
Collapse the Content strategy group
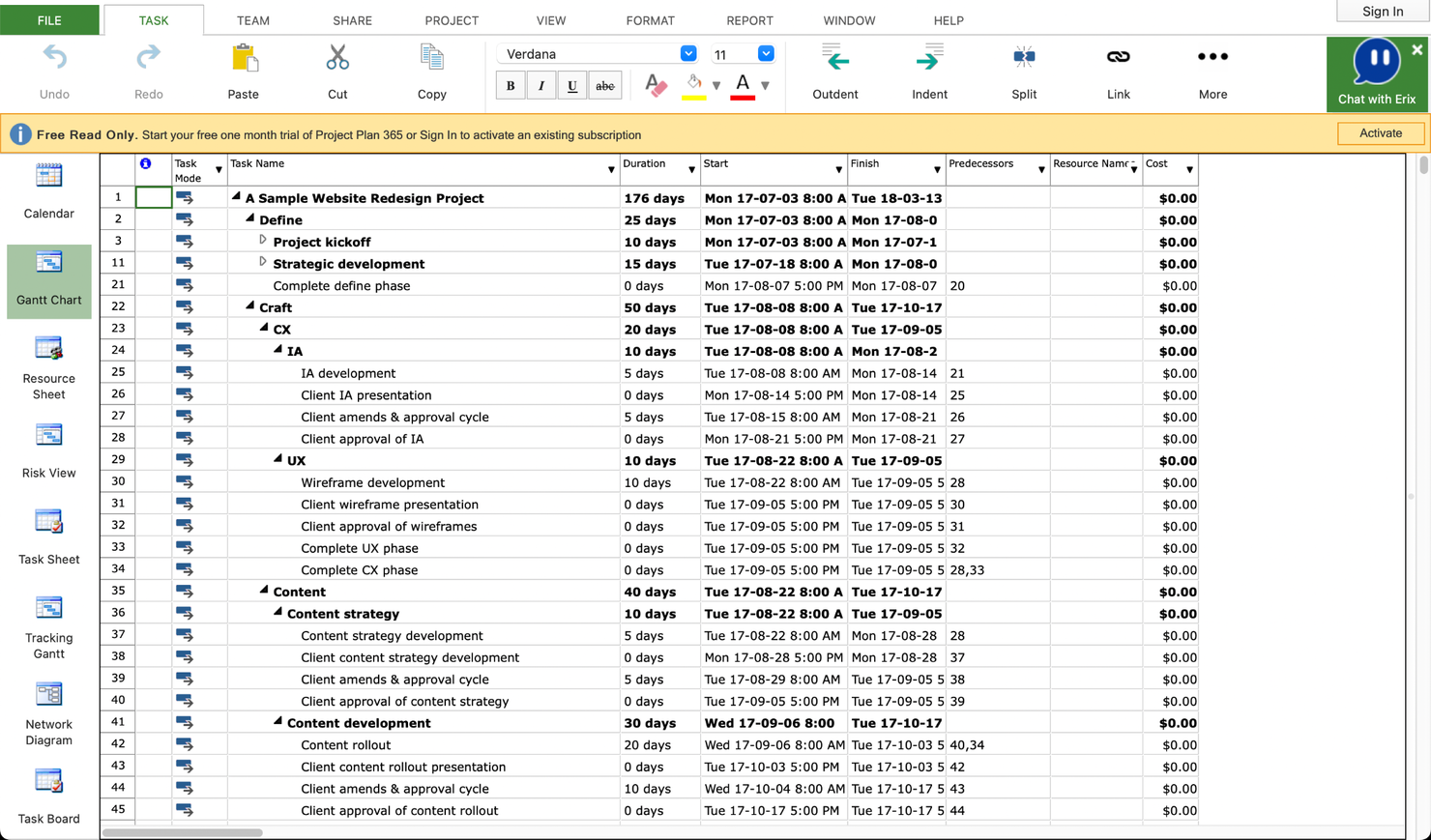click(x=277, y=612)
